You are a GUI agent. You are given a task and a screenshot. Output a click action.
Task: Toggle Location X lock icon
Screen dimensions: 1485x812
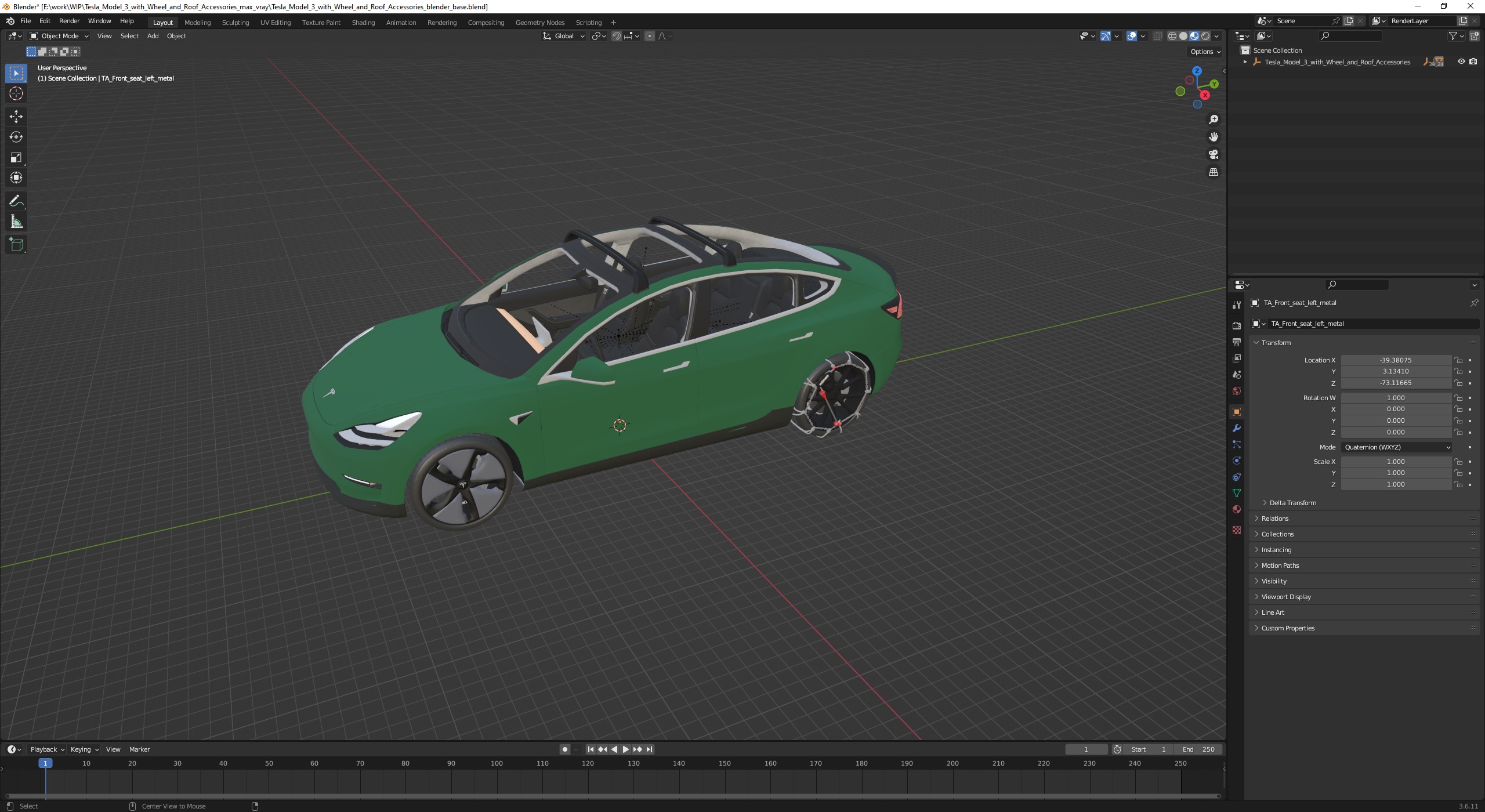[1458, 360]
